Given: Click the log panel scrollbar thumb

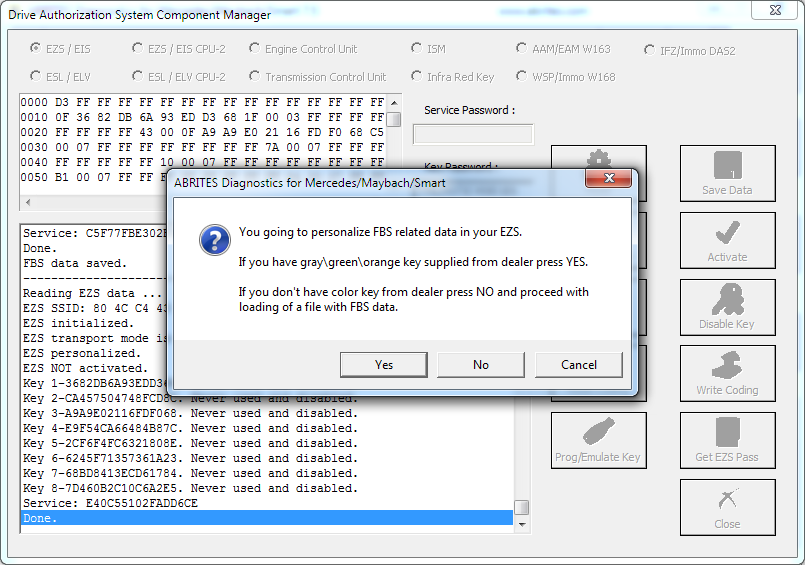Looking at the screenshot, I should [x=522, y=507].
